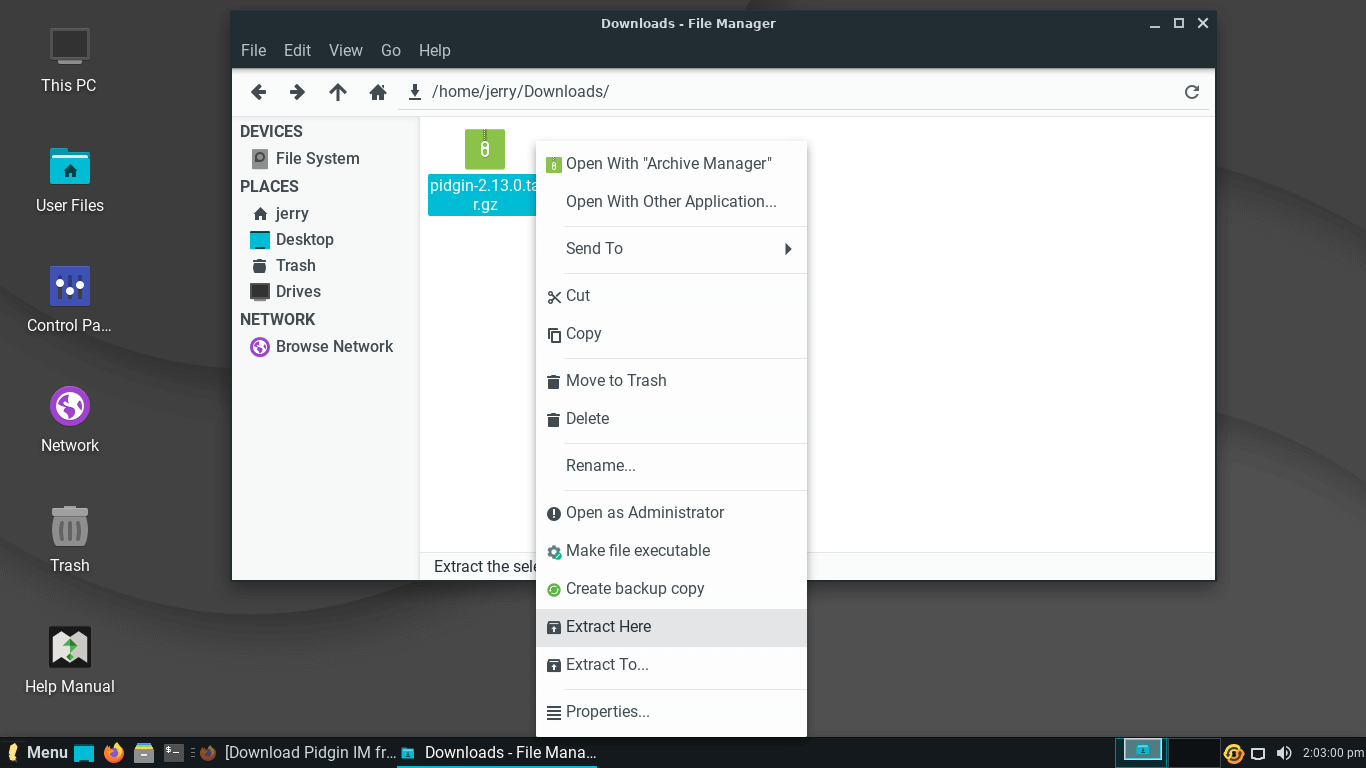This screenshot has height=768, width=1366.
Task: Launch Firefox from the taskbar
Action: click(x=114, y=753)
